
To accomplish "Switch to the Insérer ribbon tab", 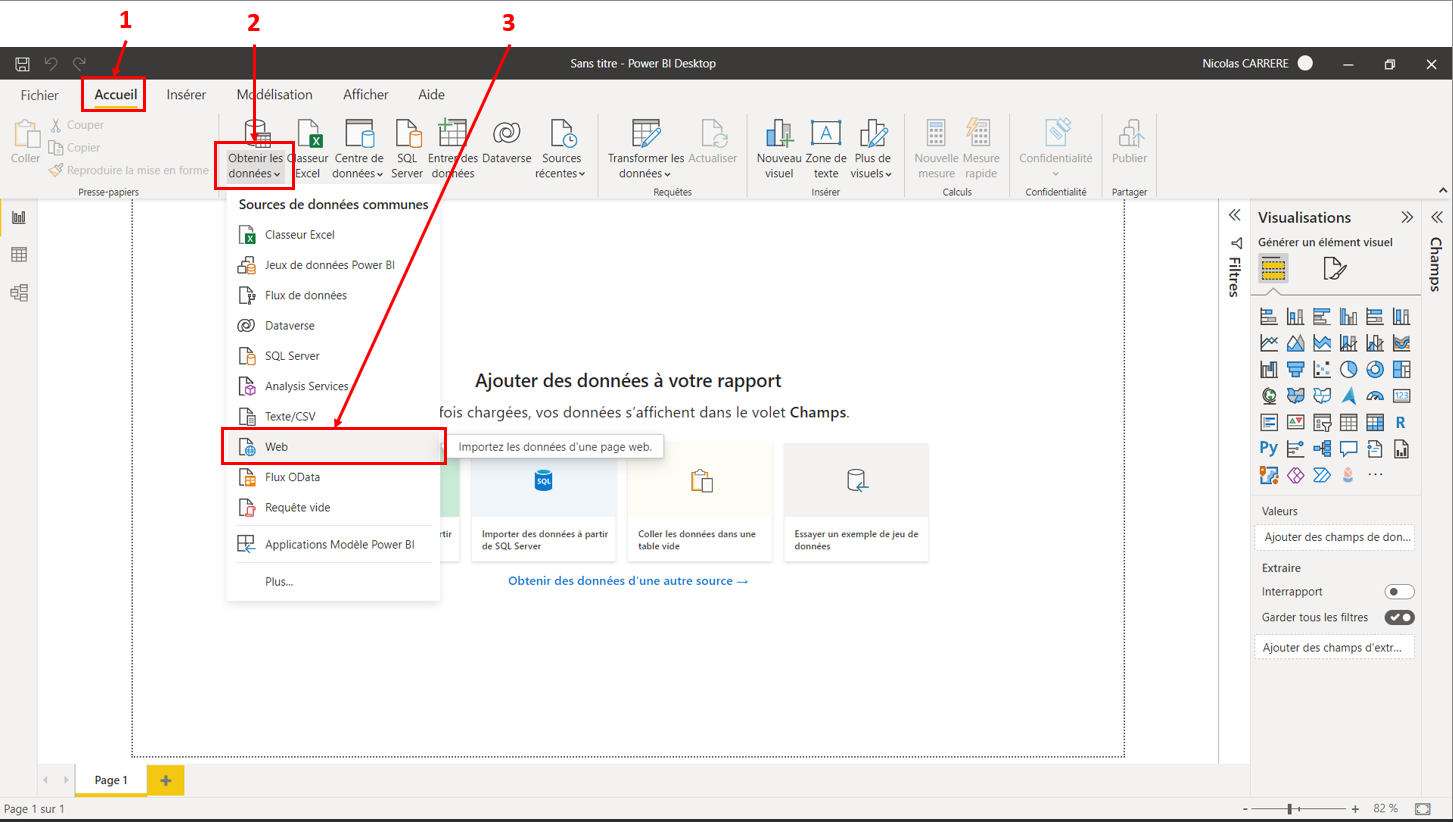I will [186, 94].
